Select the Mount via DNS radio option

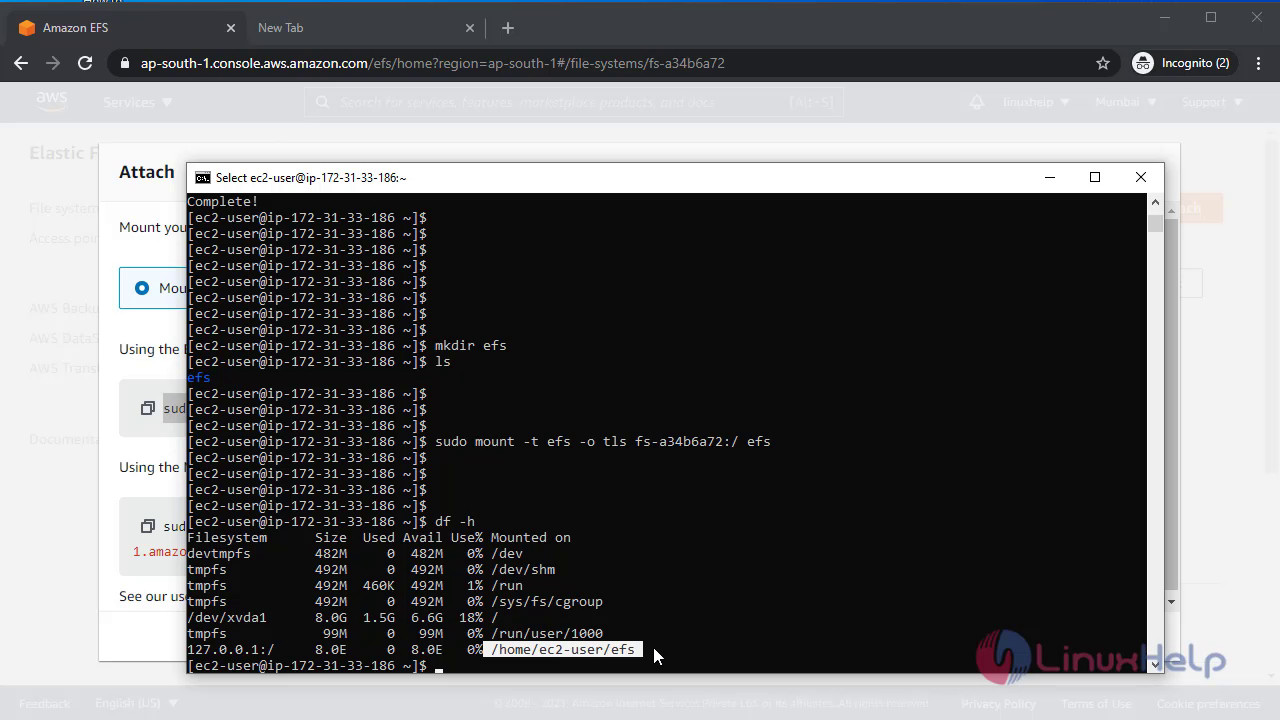click(142, 288)
